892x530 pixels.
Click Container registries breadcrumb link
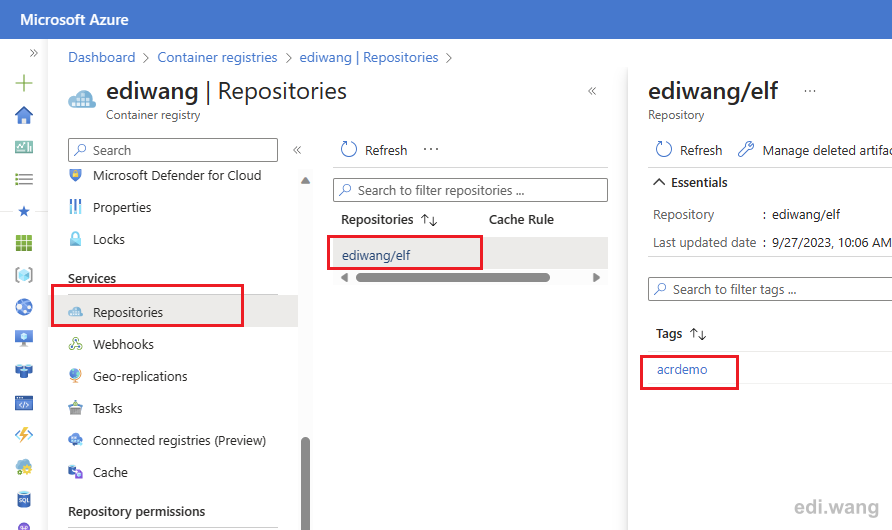pos(217,57)
